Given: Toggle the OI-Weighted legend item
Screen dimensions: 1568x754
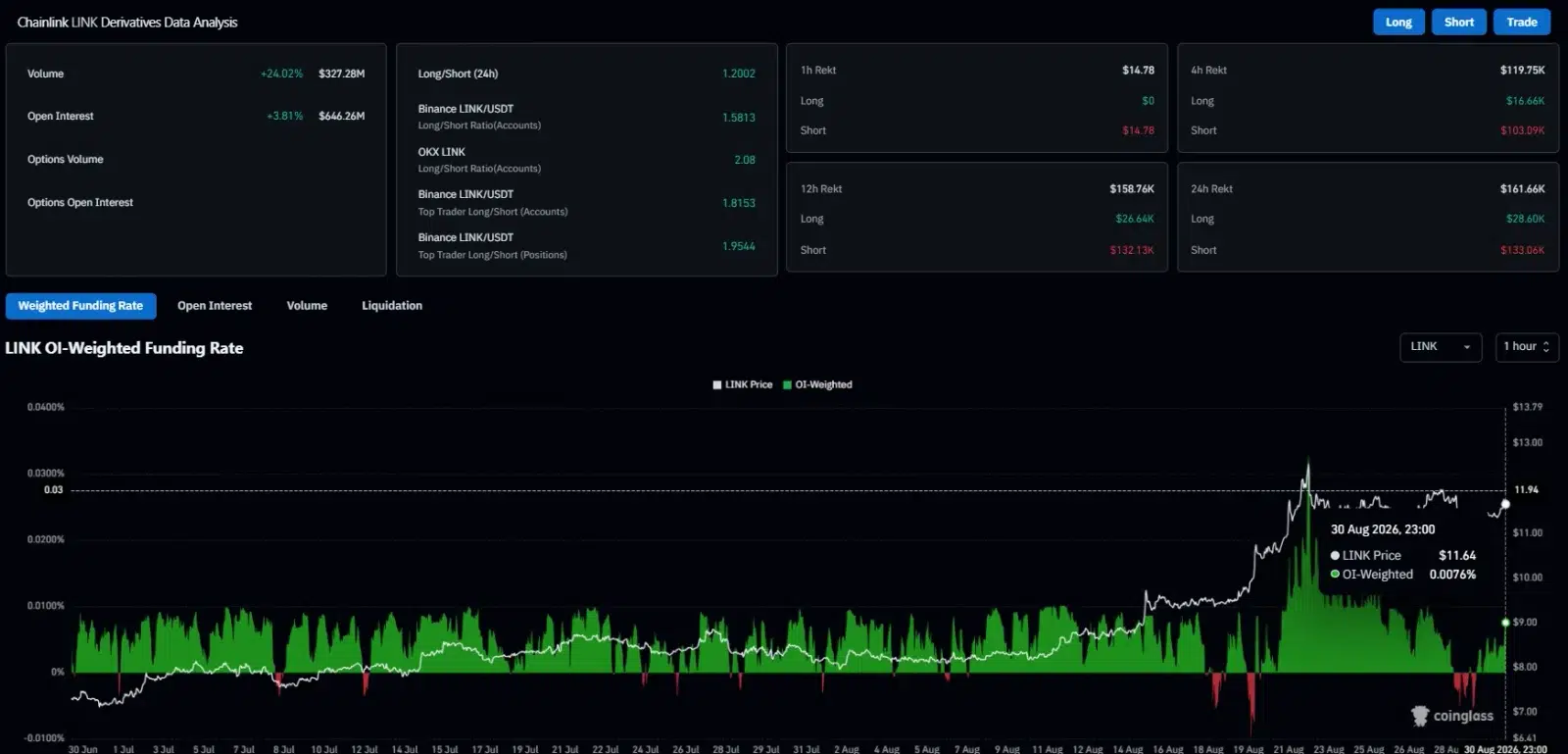Looking at the screenshot, I should click(818, 385).
